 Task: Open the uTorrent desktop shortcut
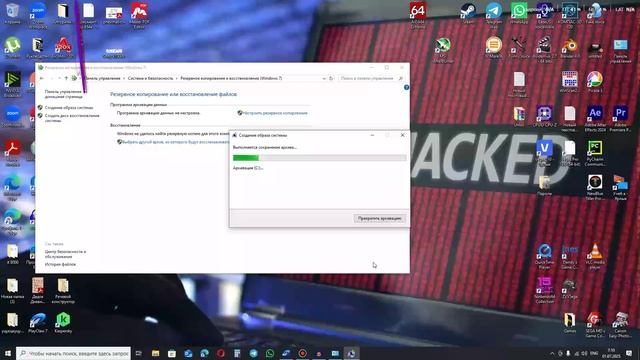coord(12,47)
